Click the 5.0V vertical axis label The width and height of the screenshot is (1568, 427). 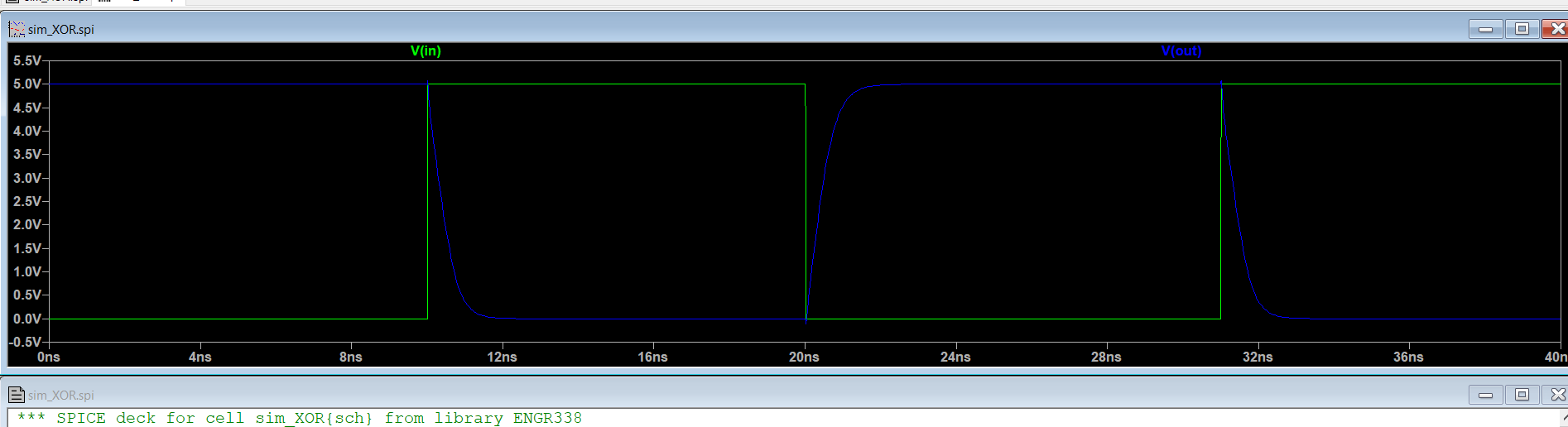[x=27, y=84]
